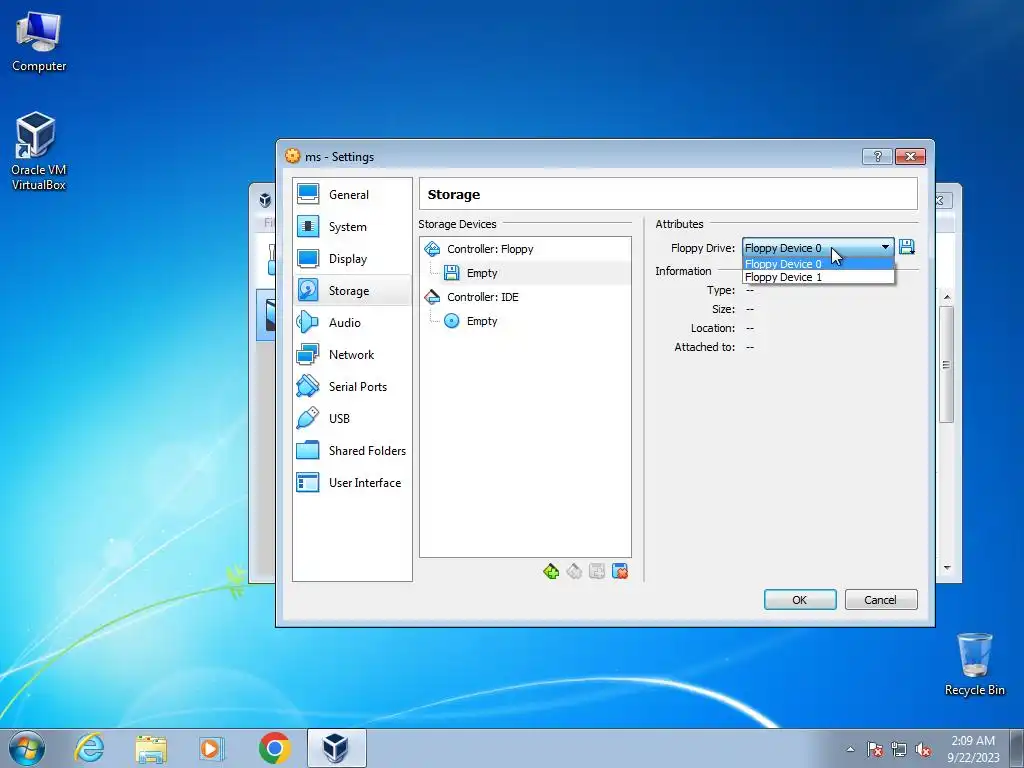Viewport: 1024px width, 768px height.
Task: Select the Recycle Bin desktop icon
Action: (x=974, y=664)
